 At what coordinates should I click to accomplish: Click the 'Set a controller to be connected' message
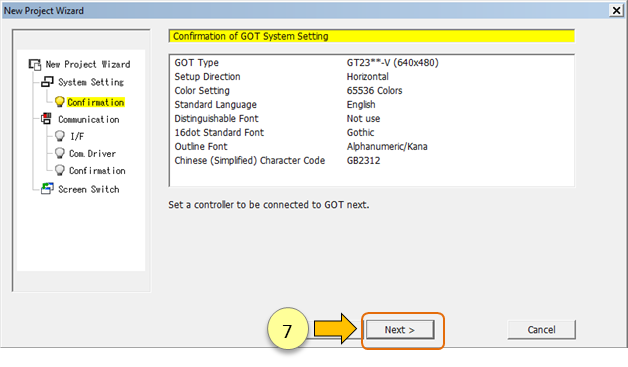(x=268, y=205)
